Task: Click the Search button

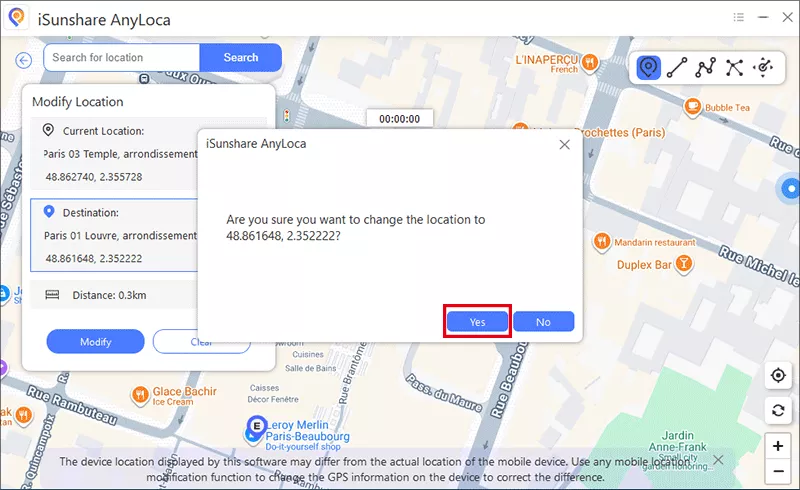Action: 241,57
